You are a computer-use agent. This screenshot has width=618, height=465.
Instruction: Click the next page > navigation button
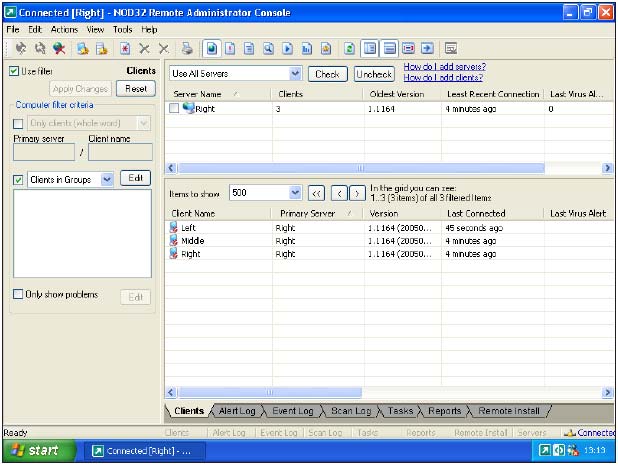pyautogui.click(x=357, y=193)
